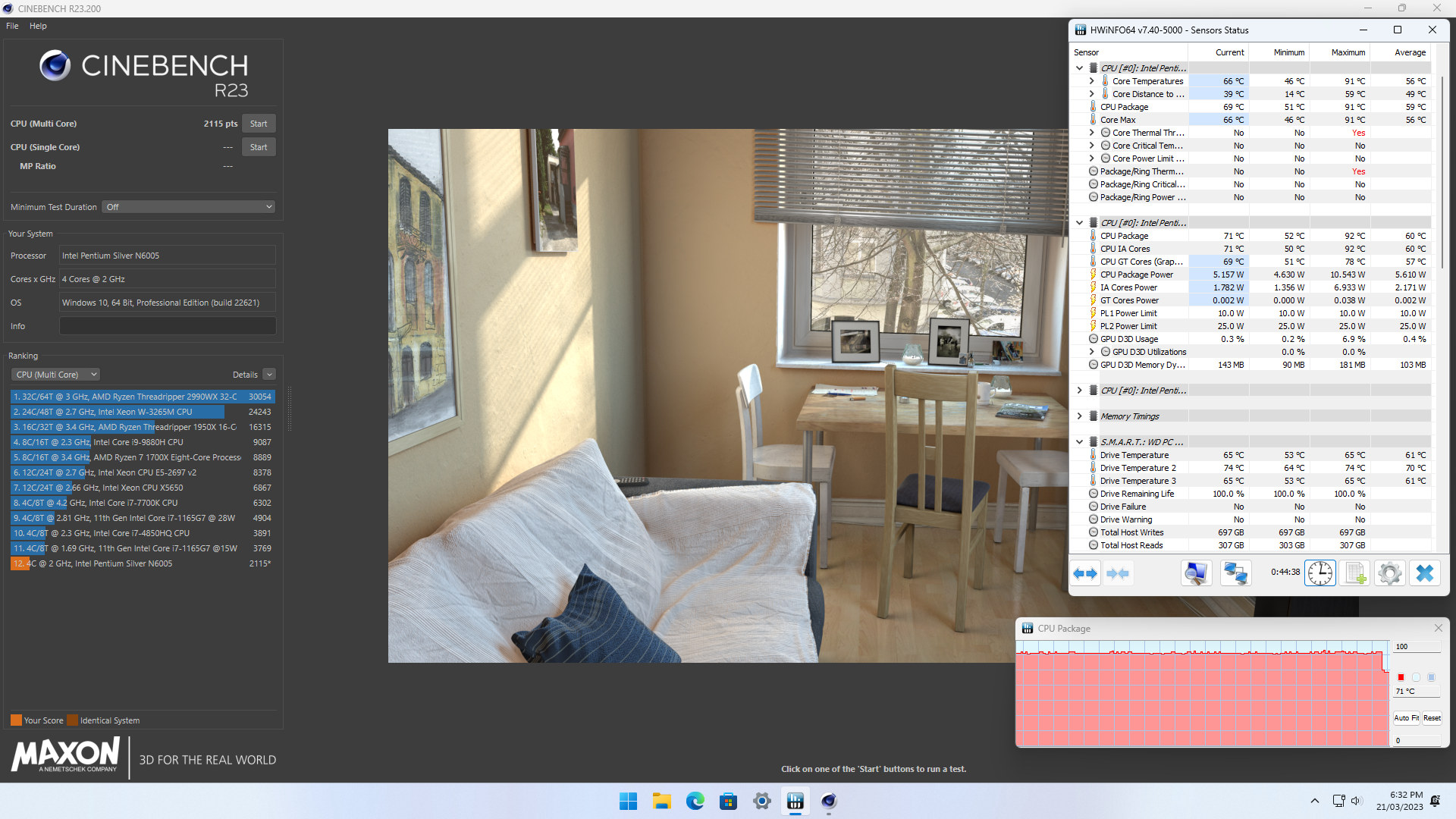Select the CPU Package Power sensor row
Viewport: 1456px width, 819px height.
click(x=1259, y=275)
